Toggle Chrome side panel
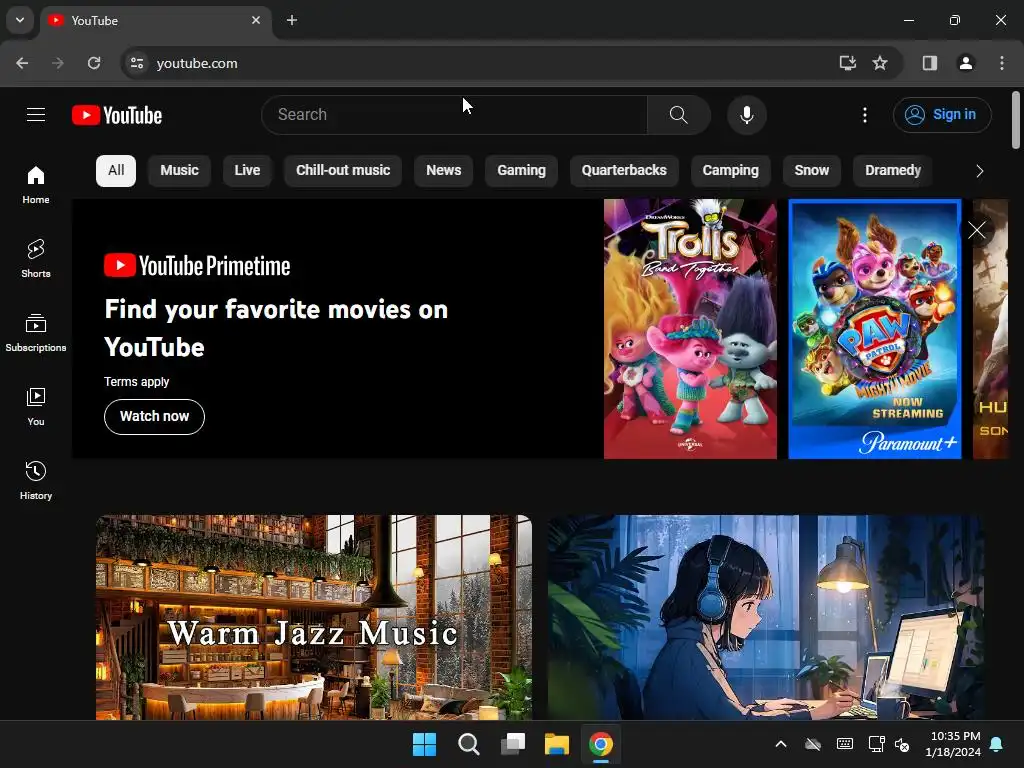 tap(930, 63)
